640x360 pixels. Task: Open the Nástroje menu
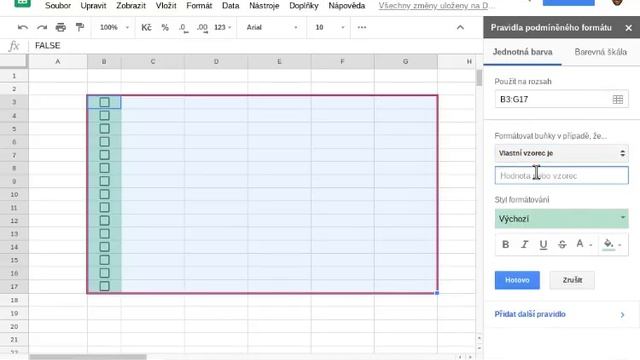264,6
